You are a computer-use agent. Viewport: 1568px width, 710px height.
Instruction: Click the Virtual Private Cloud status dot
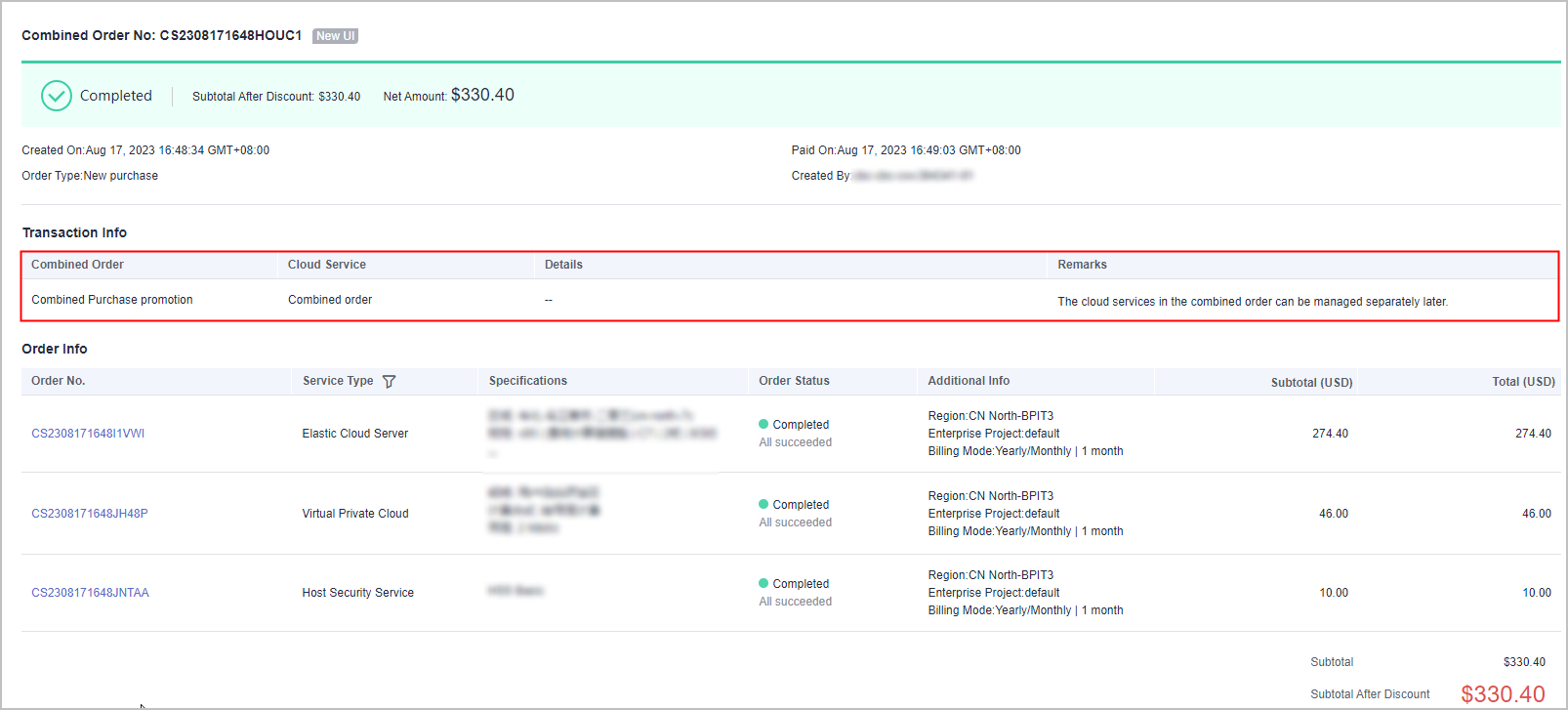pos(763,504)
